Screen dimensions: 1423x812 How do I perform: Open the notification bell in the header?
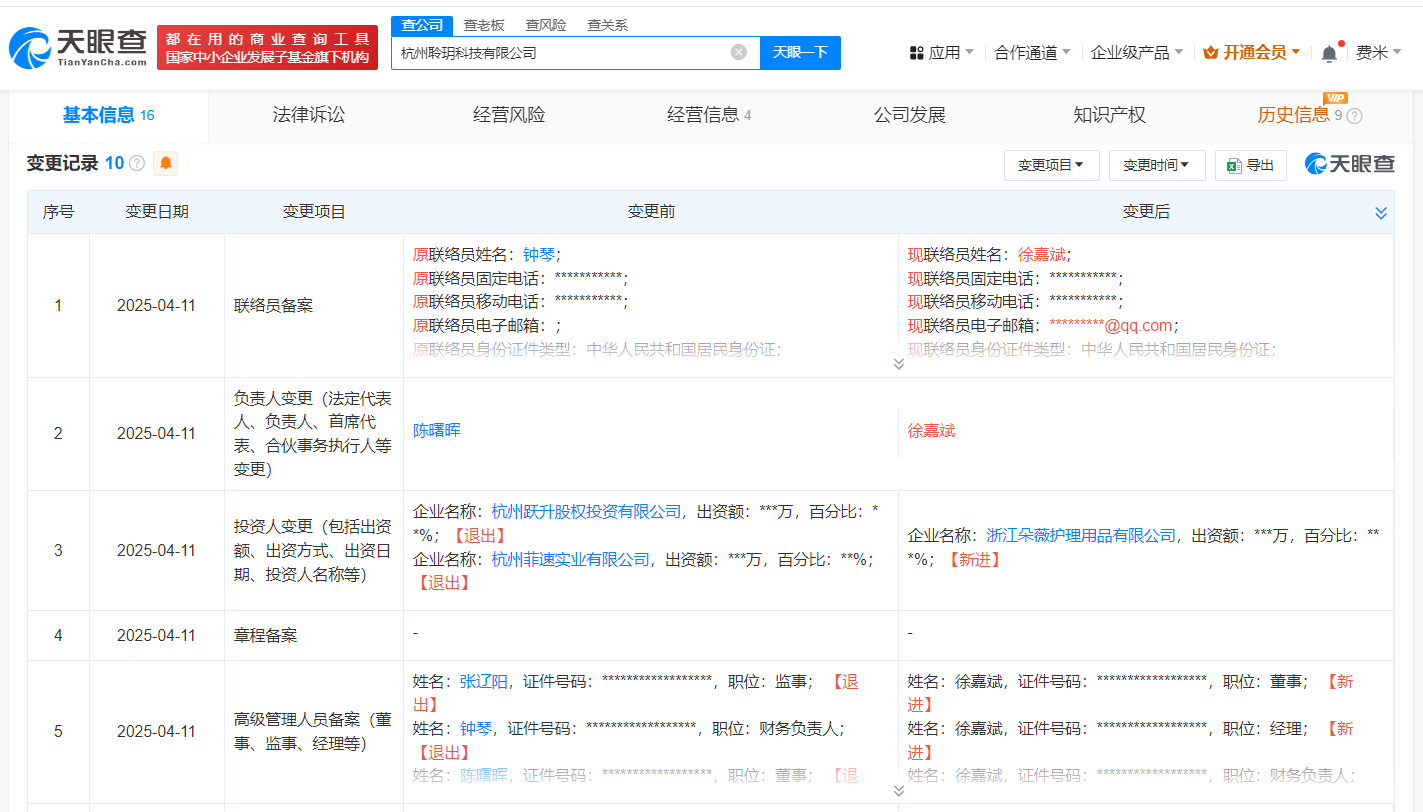pos(1329,53)
